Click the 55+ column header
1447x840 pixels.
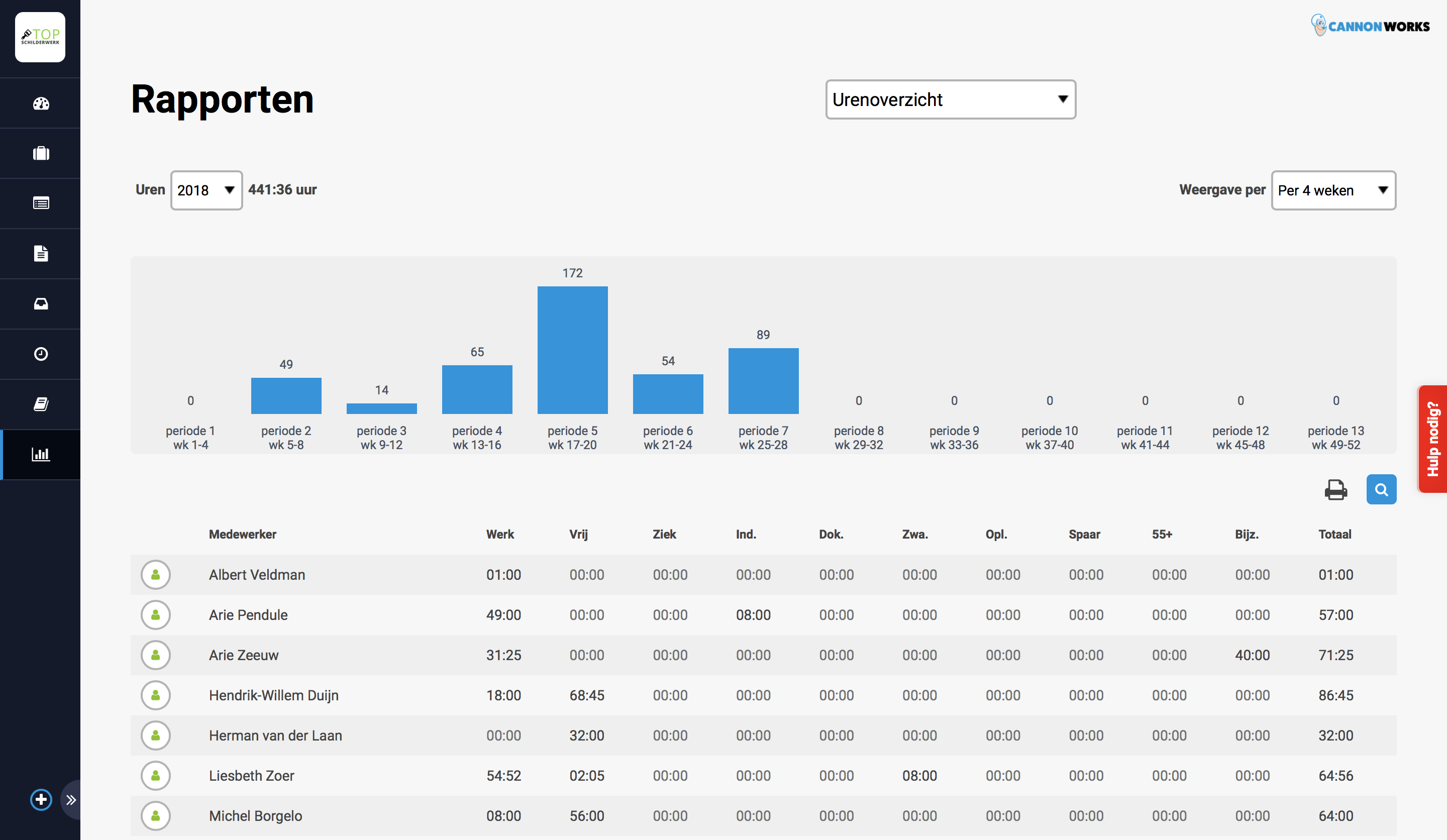coord(1162,534)
